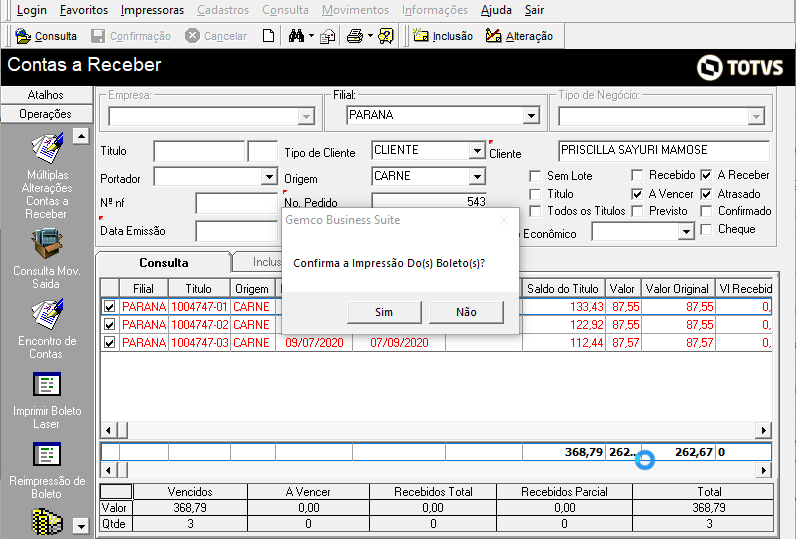Click the Saldo do Titulo column header
This screenshot has height=539, width=796.
pos(563,289)
